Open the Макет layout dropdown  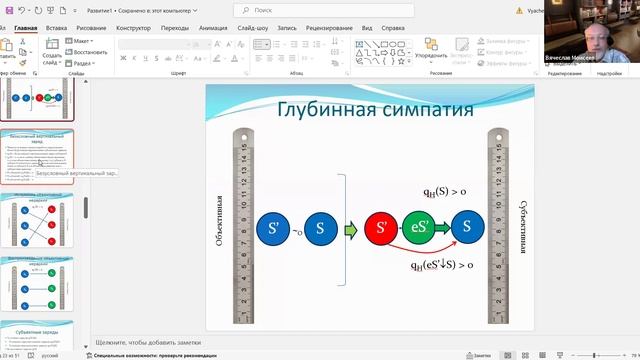click(79, 41)
